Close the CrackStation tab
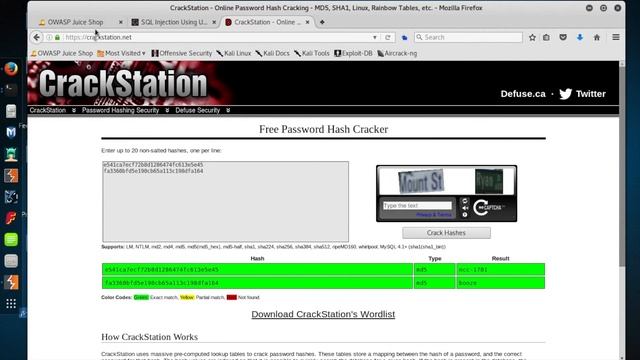The image size is (640, 360). click(307, 22)
